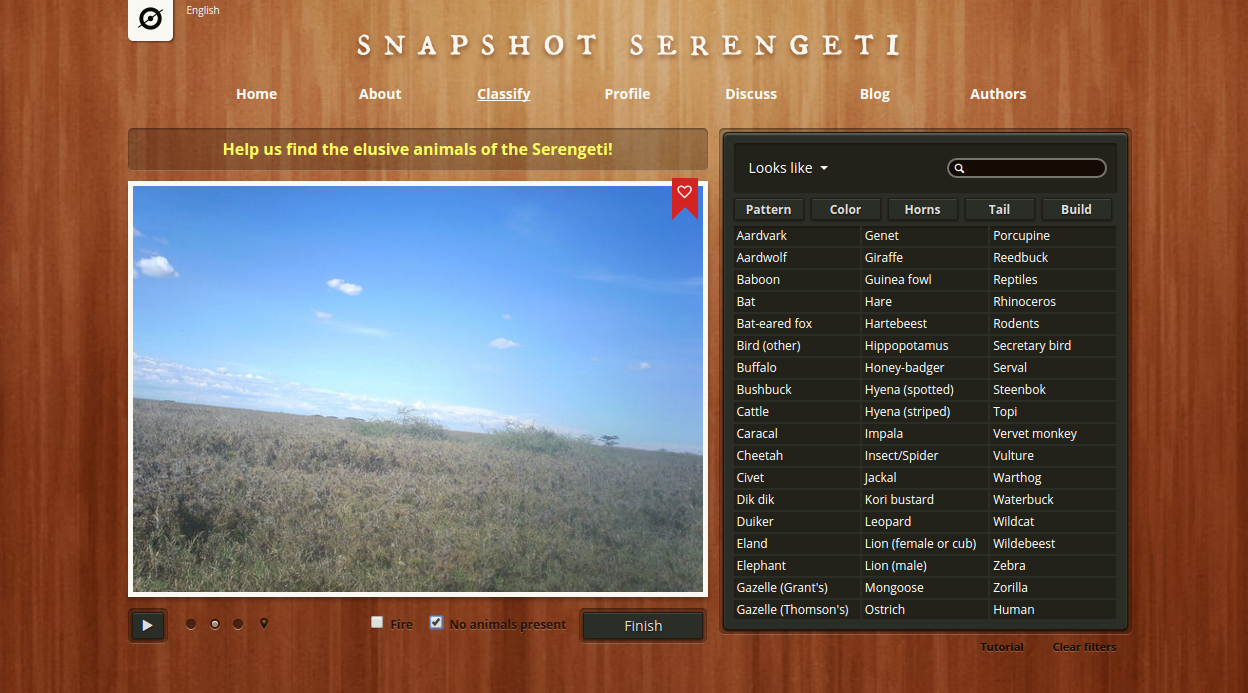Uncheck No animals present checkbox

436,622
